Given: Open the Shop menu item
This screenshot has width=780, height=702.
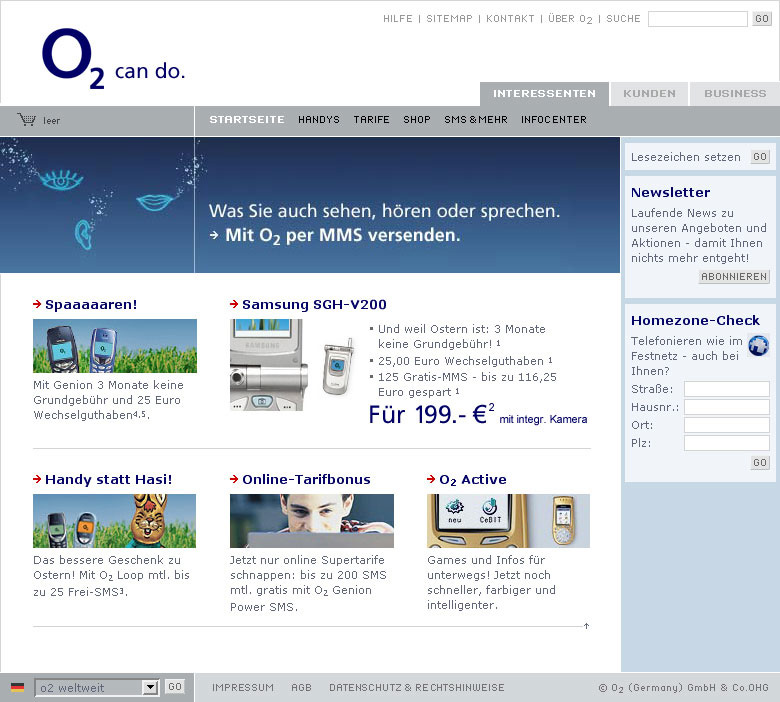Looking at the screenshot, I should pos(417,120).
